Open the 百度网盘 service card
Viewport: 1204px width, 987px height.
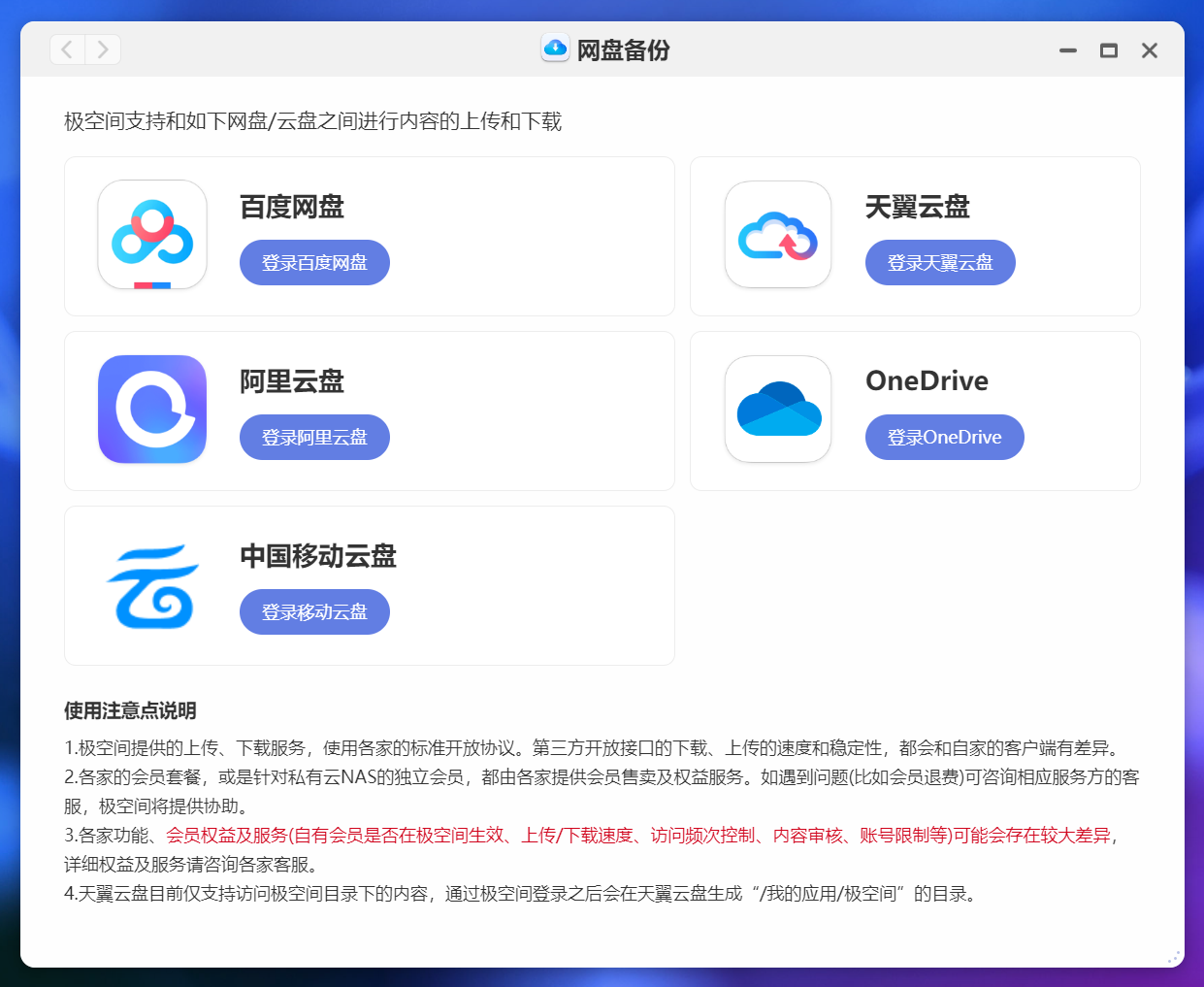[x=534, y=236]
